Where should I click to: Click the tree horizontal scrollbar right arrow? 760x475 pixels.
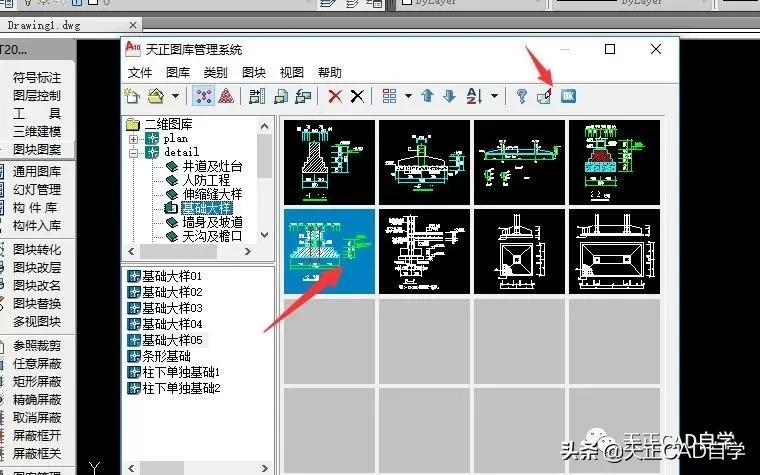[248, 252]
